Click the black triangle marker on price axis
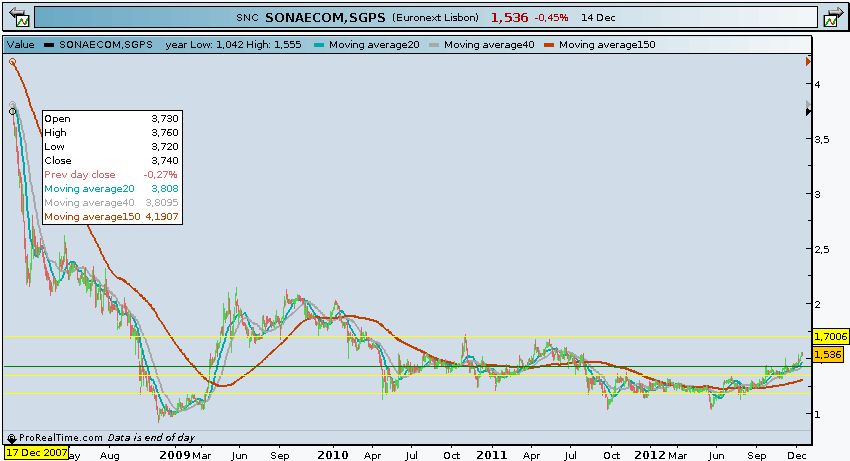Viewport: 850px width, 461px height. coord(808,112)
